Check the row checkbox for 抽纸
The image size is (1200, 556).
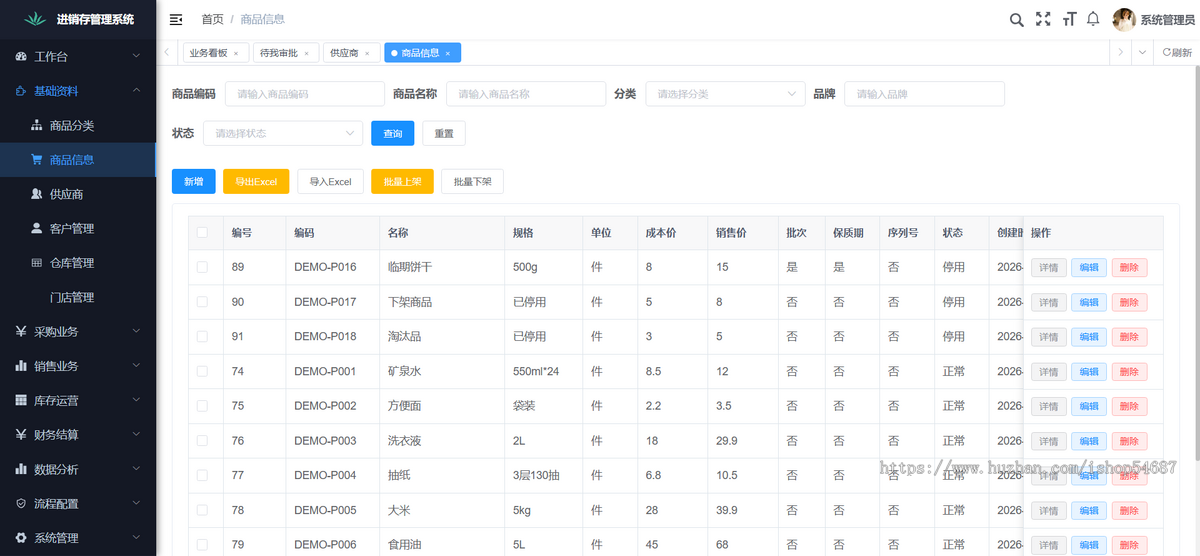(x=202, y=475)
